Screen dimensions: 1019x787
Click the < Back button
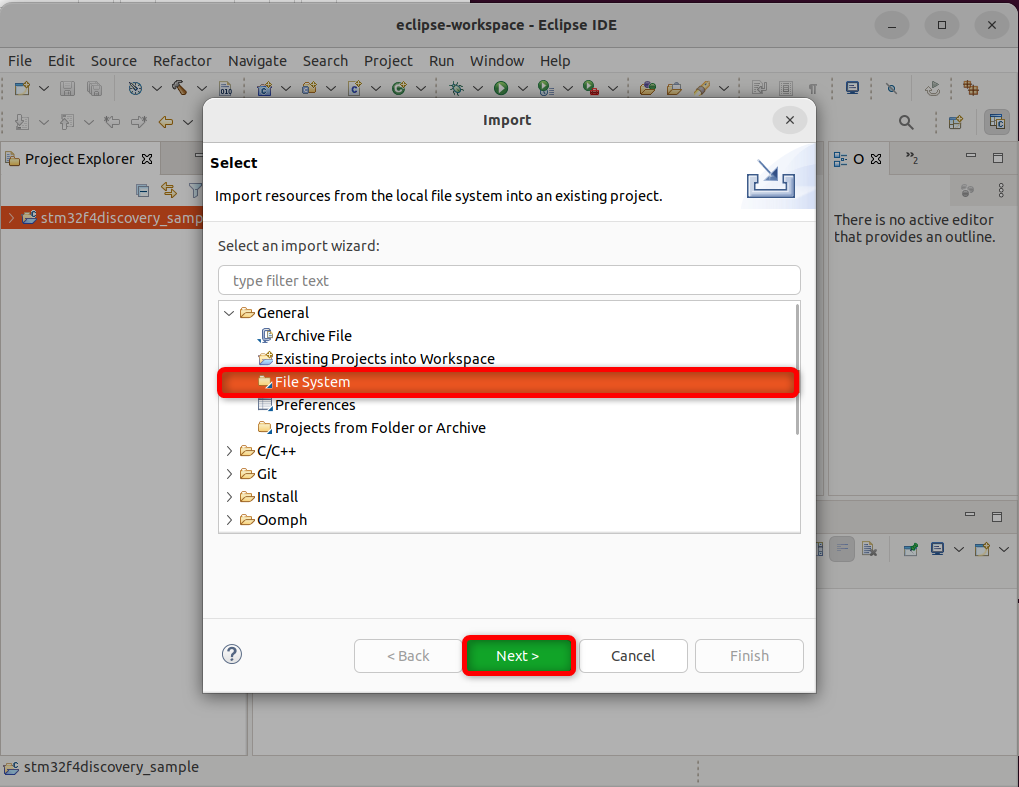click(408, 656)
